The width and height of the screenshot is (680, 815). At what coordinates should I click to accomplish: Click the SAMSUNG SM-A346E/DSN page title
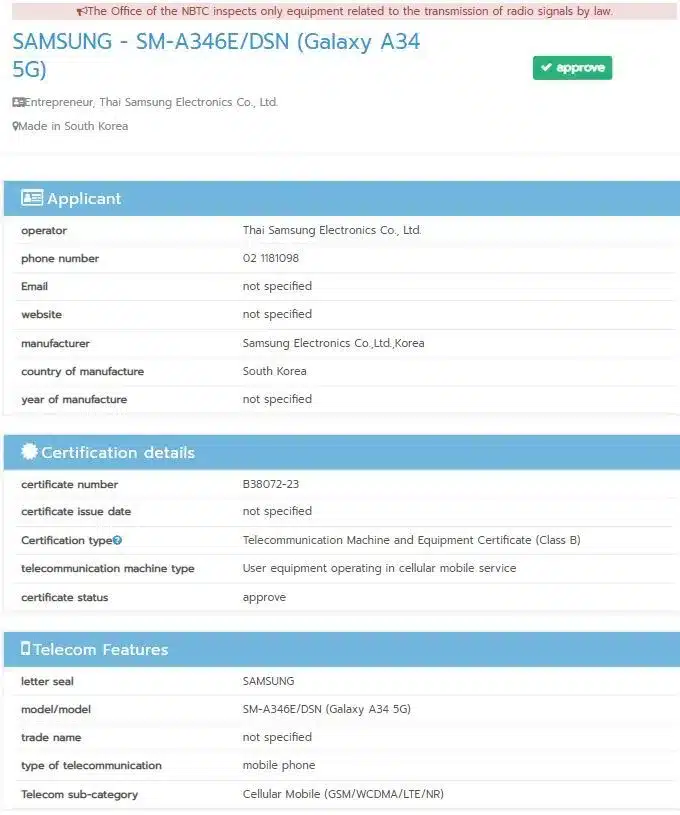[x=215, y=56]
